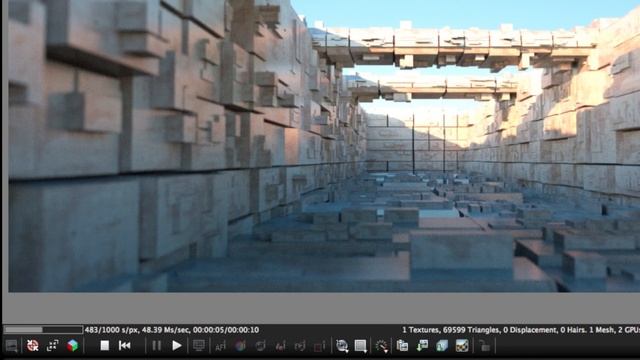Enable the red render region tool

click(320, 346)
